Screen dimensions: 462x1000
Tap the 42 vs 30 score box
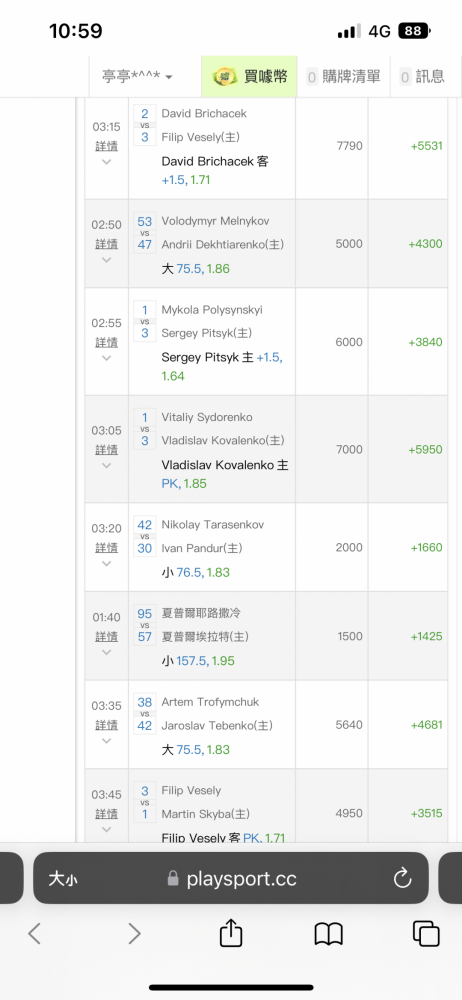click(145, 536)
